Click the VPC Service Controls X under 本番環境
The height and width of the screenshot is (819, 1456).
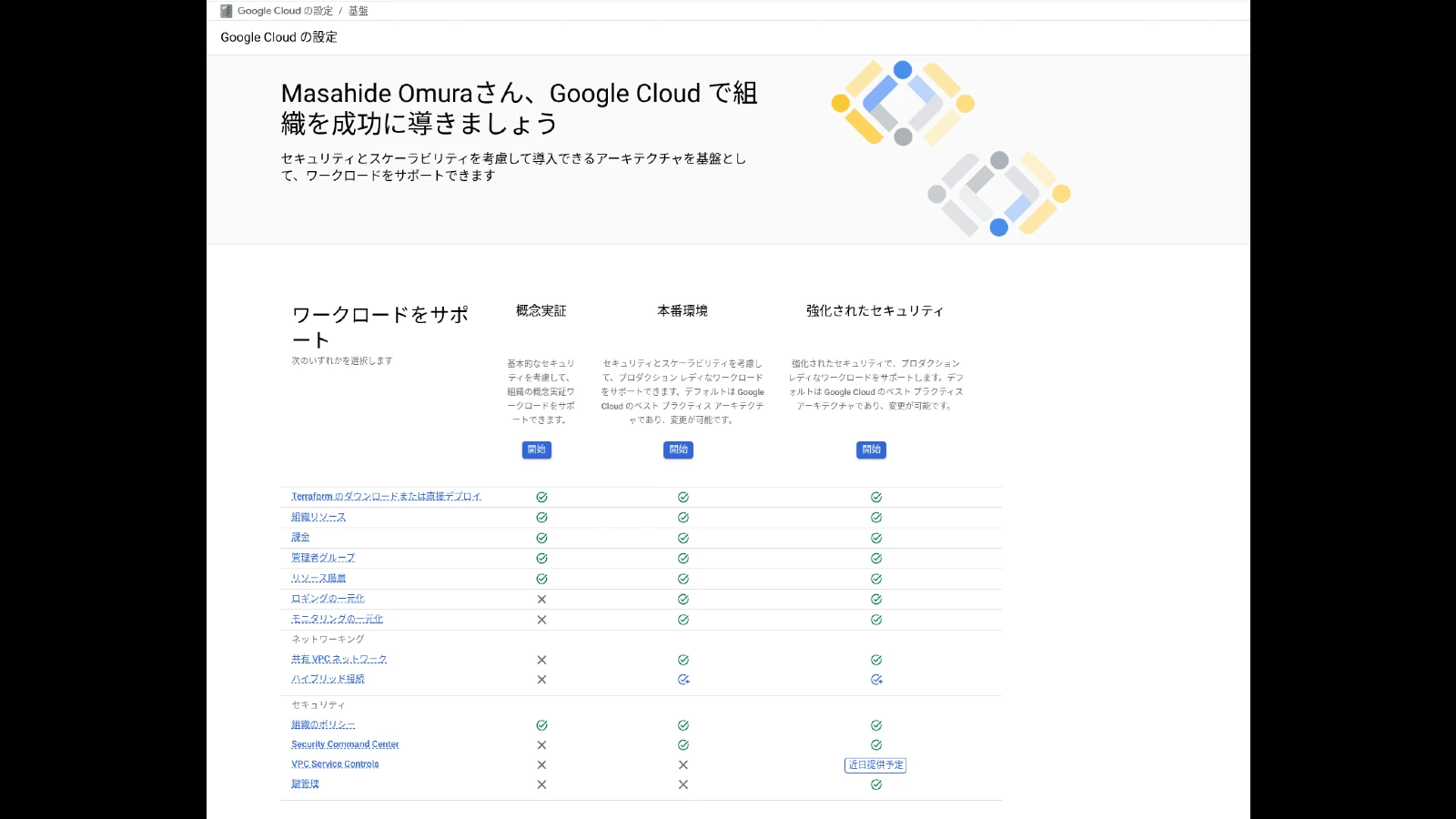pos(683,764)
